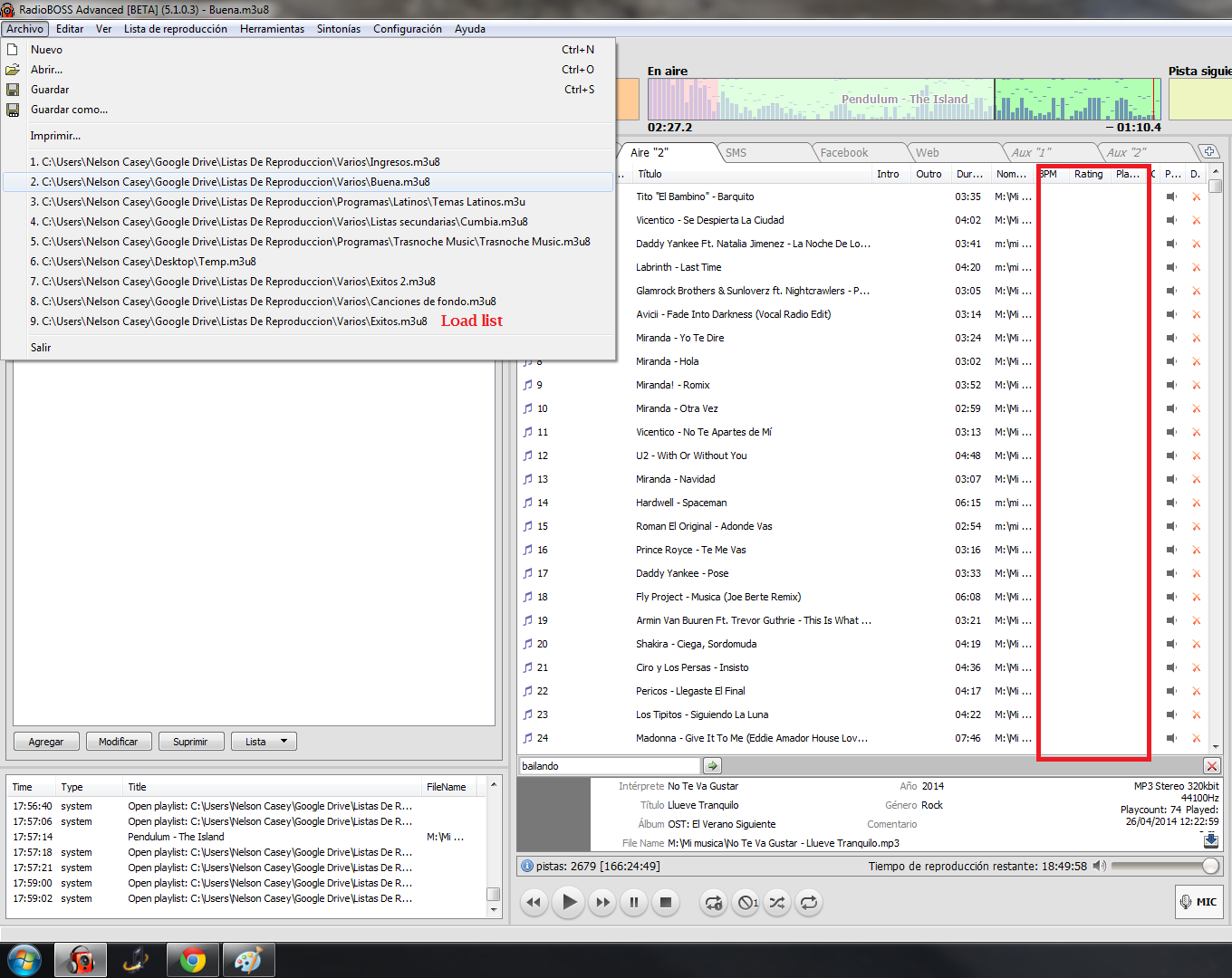Click speaker icon on Vicentico Se Despierta row
Viewport: 1232px width, 978px height.
(x=1172, y=220)
